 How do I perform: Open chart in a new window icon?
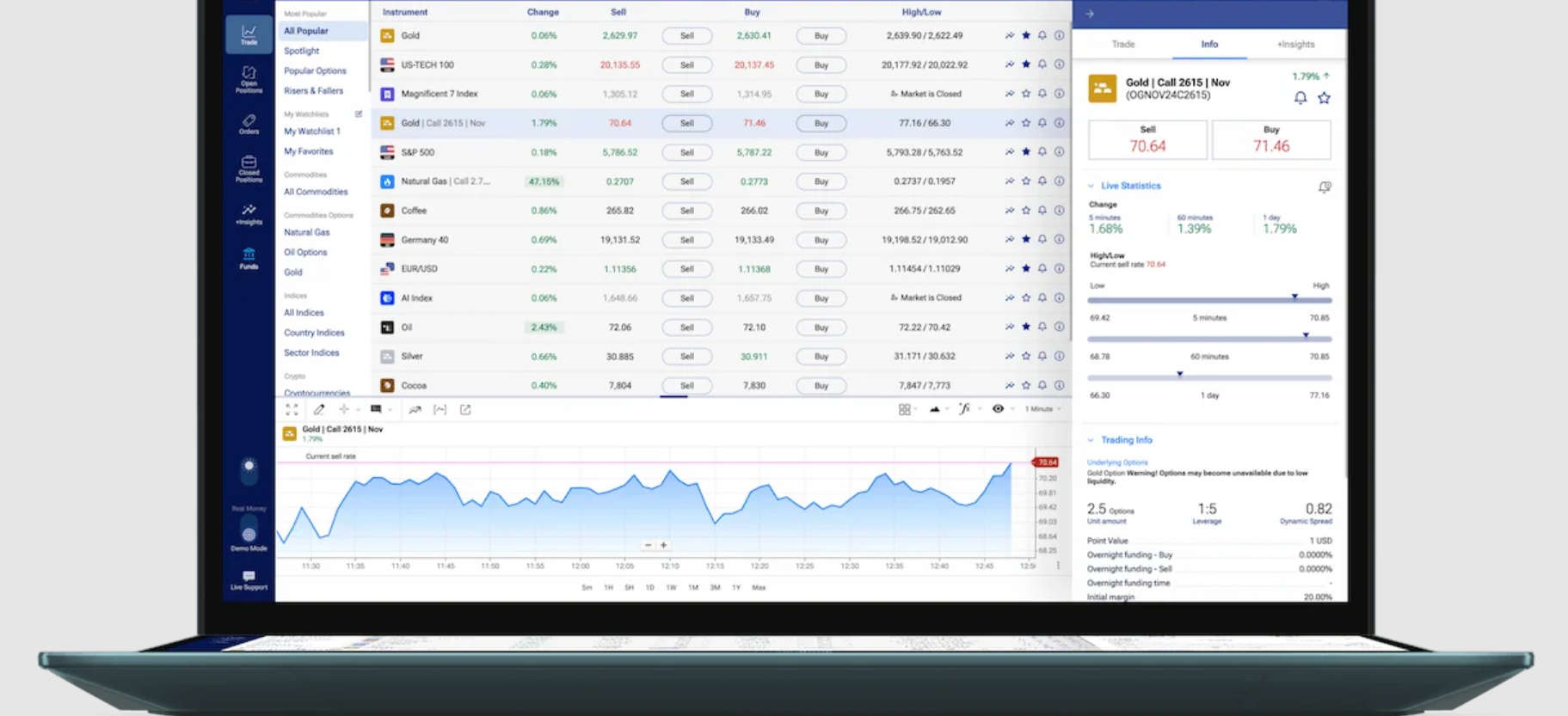pos(465,410)
